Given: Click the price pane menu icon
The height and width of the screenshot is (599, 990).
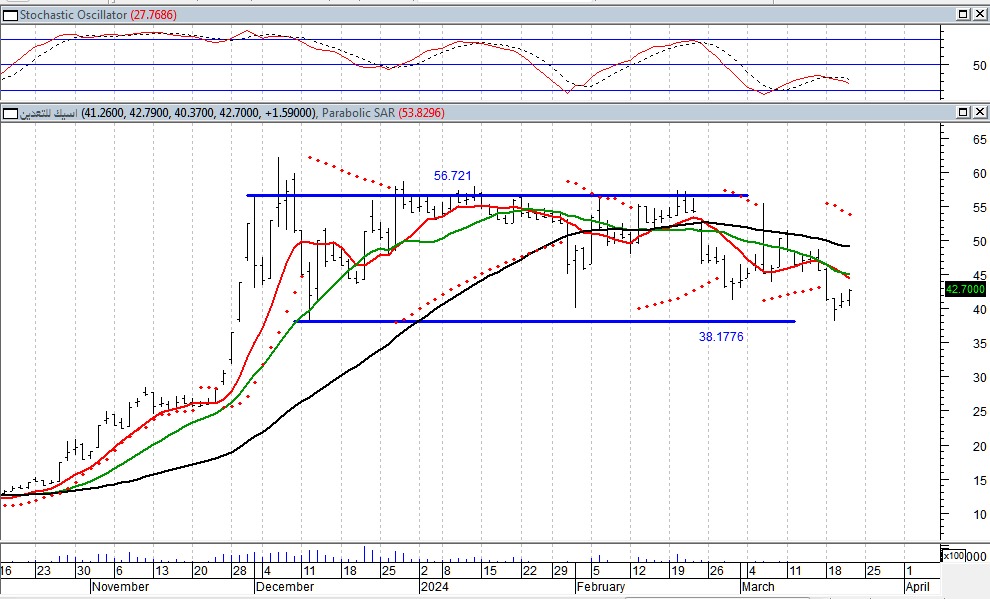Looking at the screenshot, I should pos(8,113).
